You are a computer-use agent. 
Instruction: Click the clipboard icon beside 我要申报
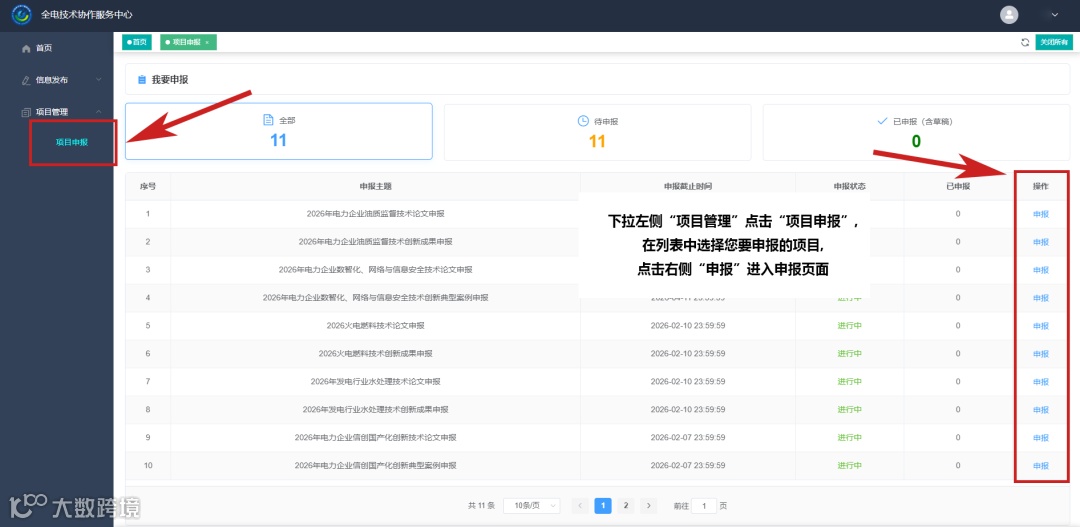coord(142,80)
